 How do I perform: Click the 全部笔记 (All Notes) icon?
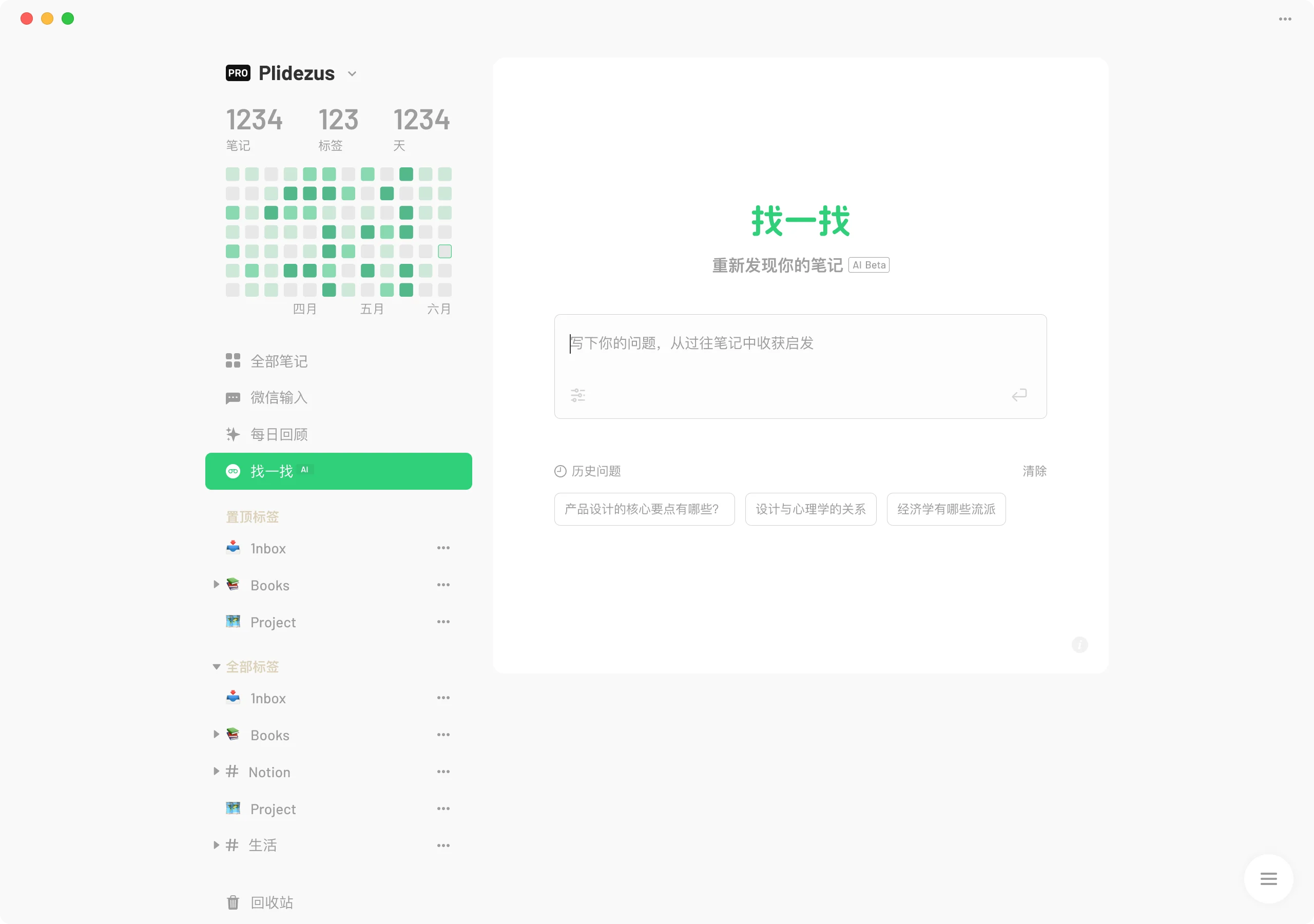(x=234, y=362)
